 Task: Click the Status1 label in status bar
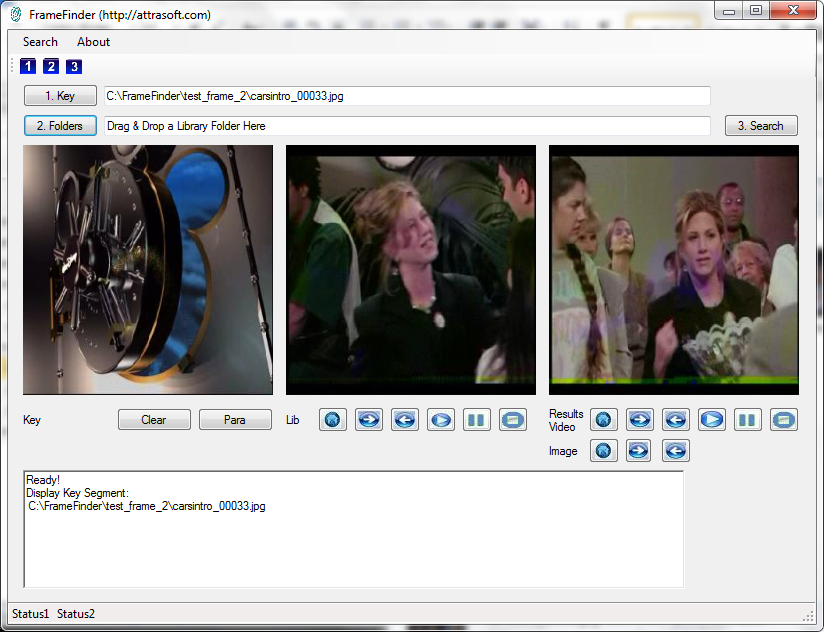(x=30, y=614)
